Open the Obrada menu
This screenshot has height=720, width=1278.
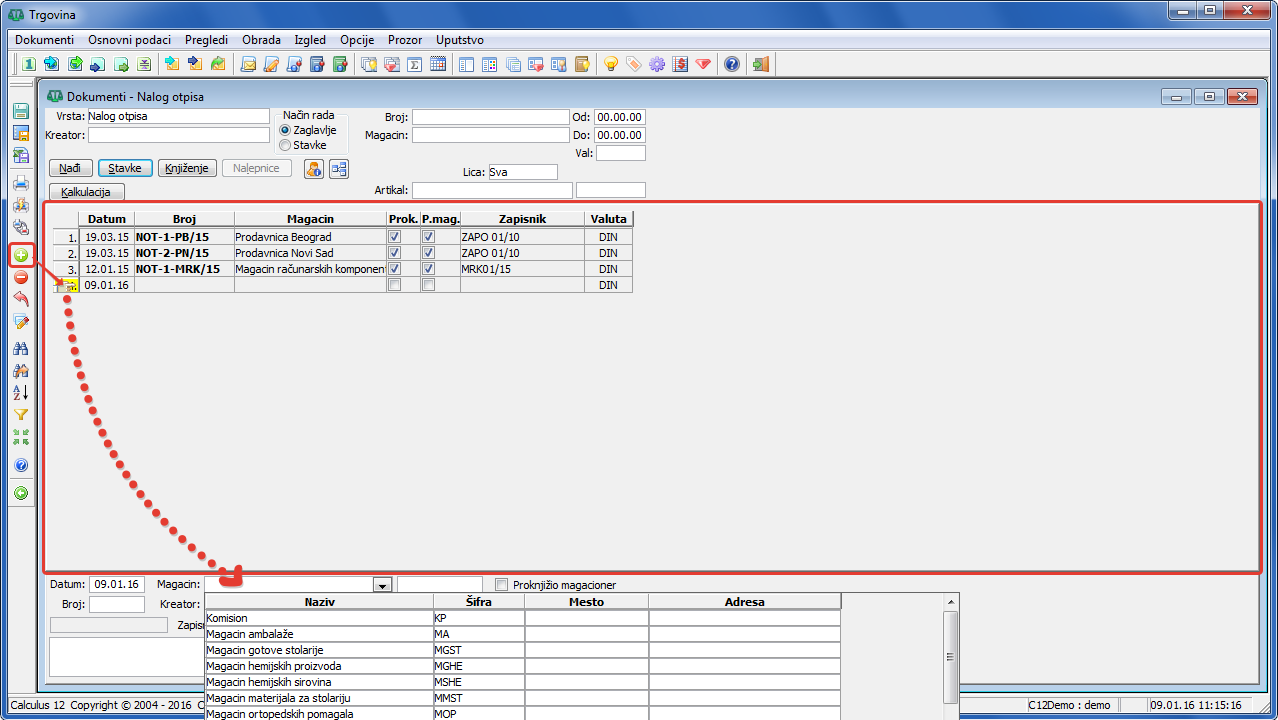tap(261, 40)
